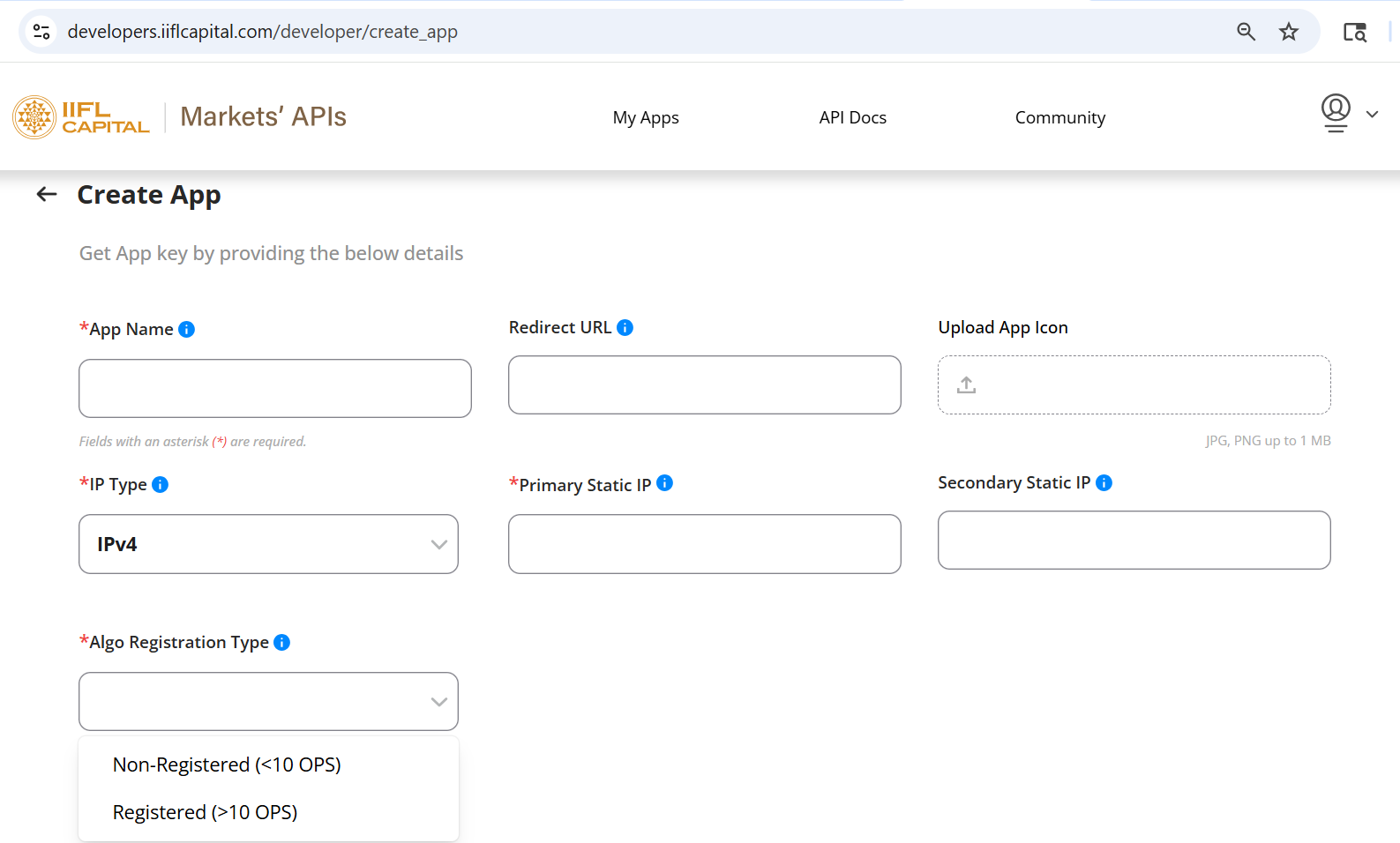The height and width of the screenshot is (843, 1400).
Task: Open the Community link
Action: (x=1059, y=117)
